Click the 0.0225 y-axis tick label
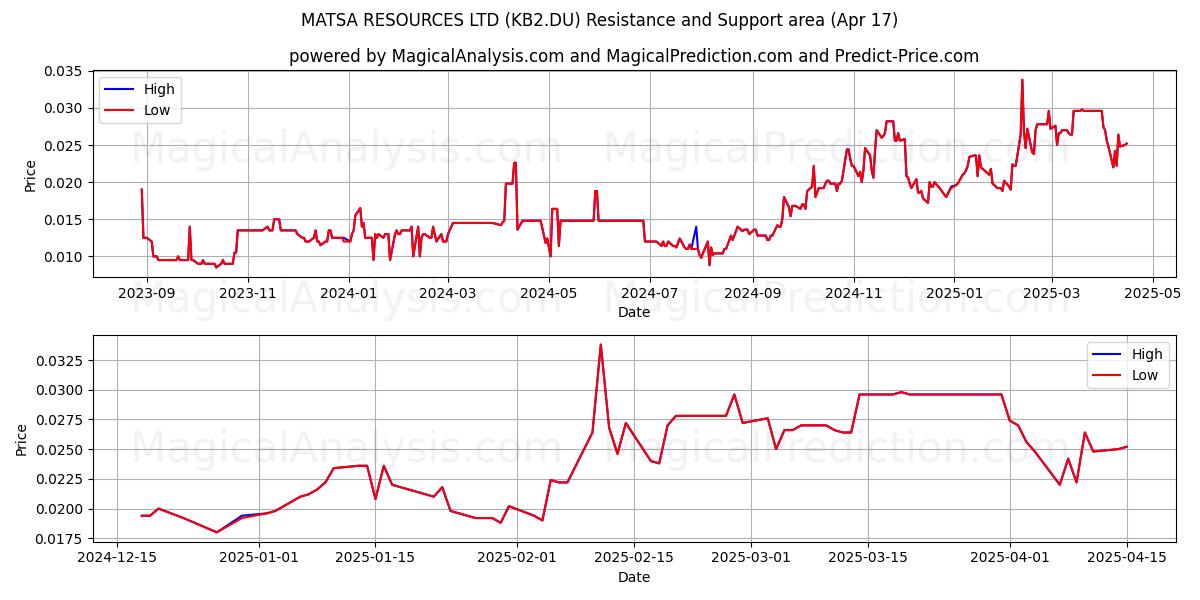This screenshot has width=1200, height=600. 62,479
